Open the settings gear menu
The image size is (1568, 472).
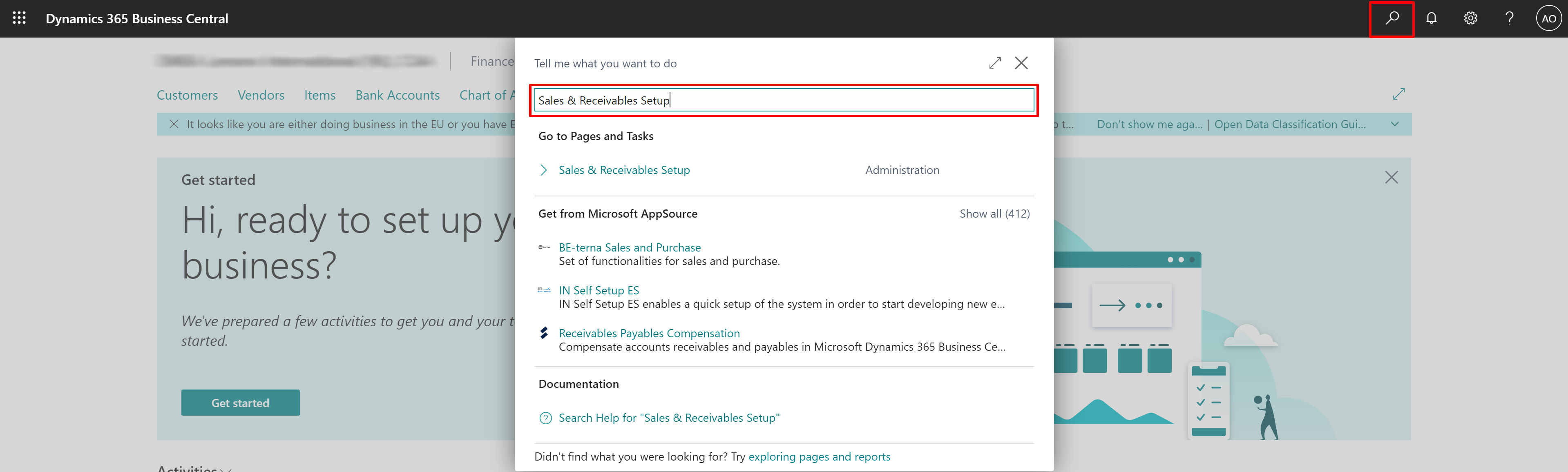[x=1470, y=18]
